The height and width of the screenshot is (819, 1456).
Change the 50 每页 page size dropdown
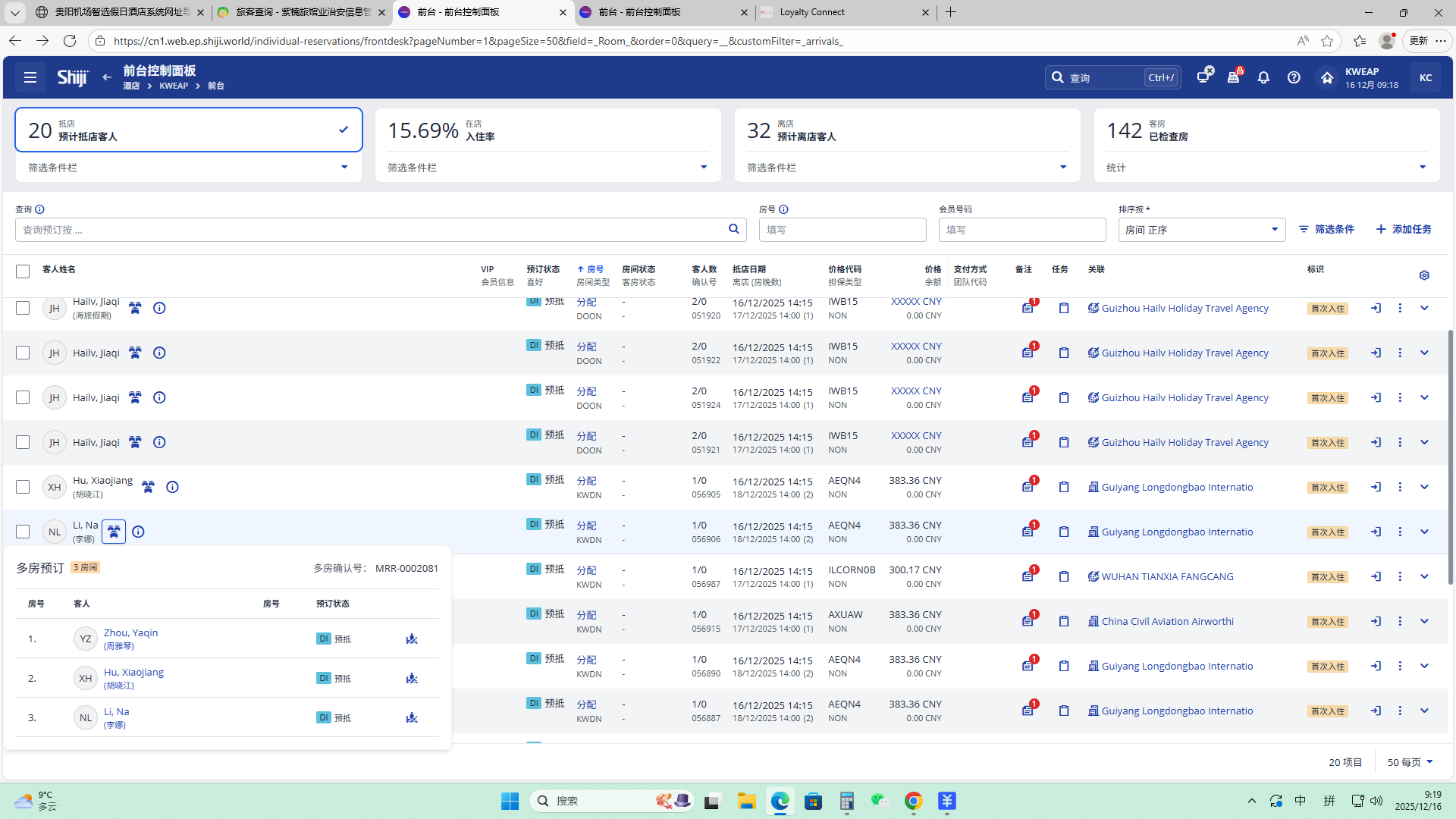coord(1410,762)
